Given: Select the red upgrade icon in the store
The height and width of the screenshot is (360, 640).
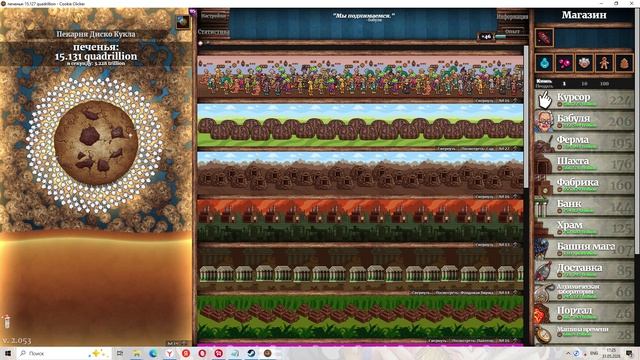Looking at the screenshot, I should pos(544,38).
